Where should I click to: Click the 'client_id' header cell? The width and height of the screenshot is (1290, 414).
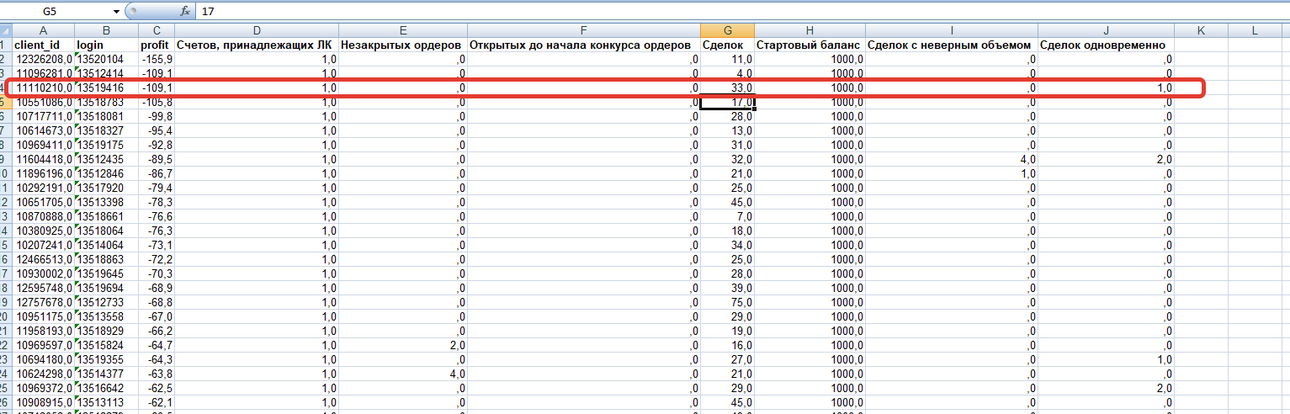click(x=42, y=45)
